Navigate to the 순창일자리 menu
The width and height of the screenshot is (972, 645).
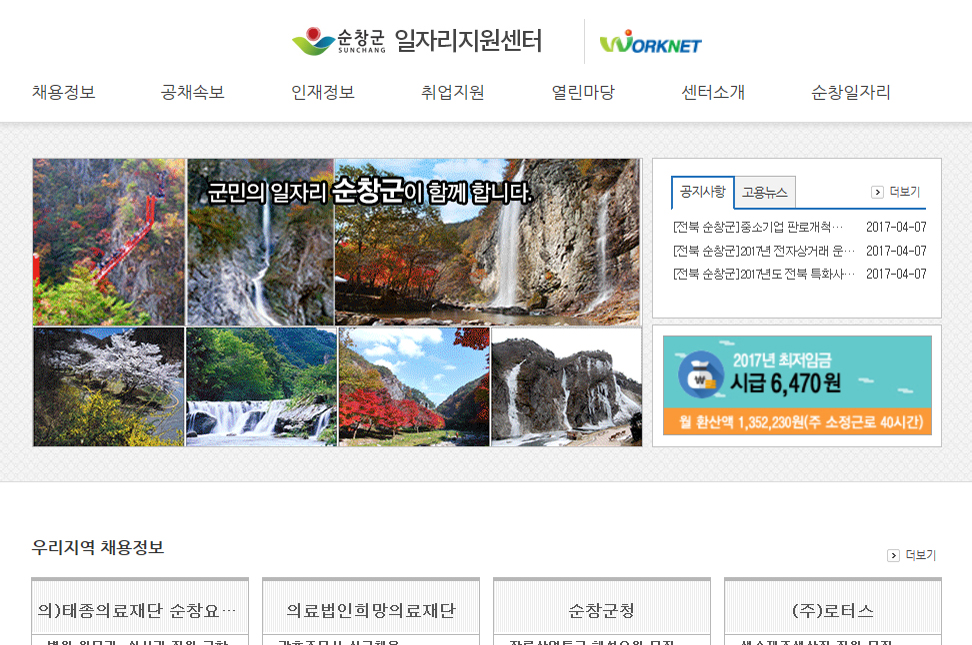(x=850, y=93)
